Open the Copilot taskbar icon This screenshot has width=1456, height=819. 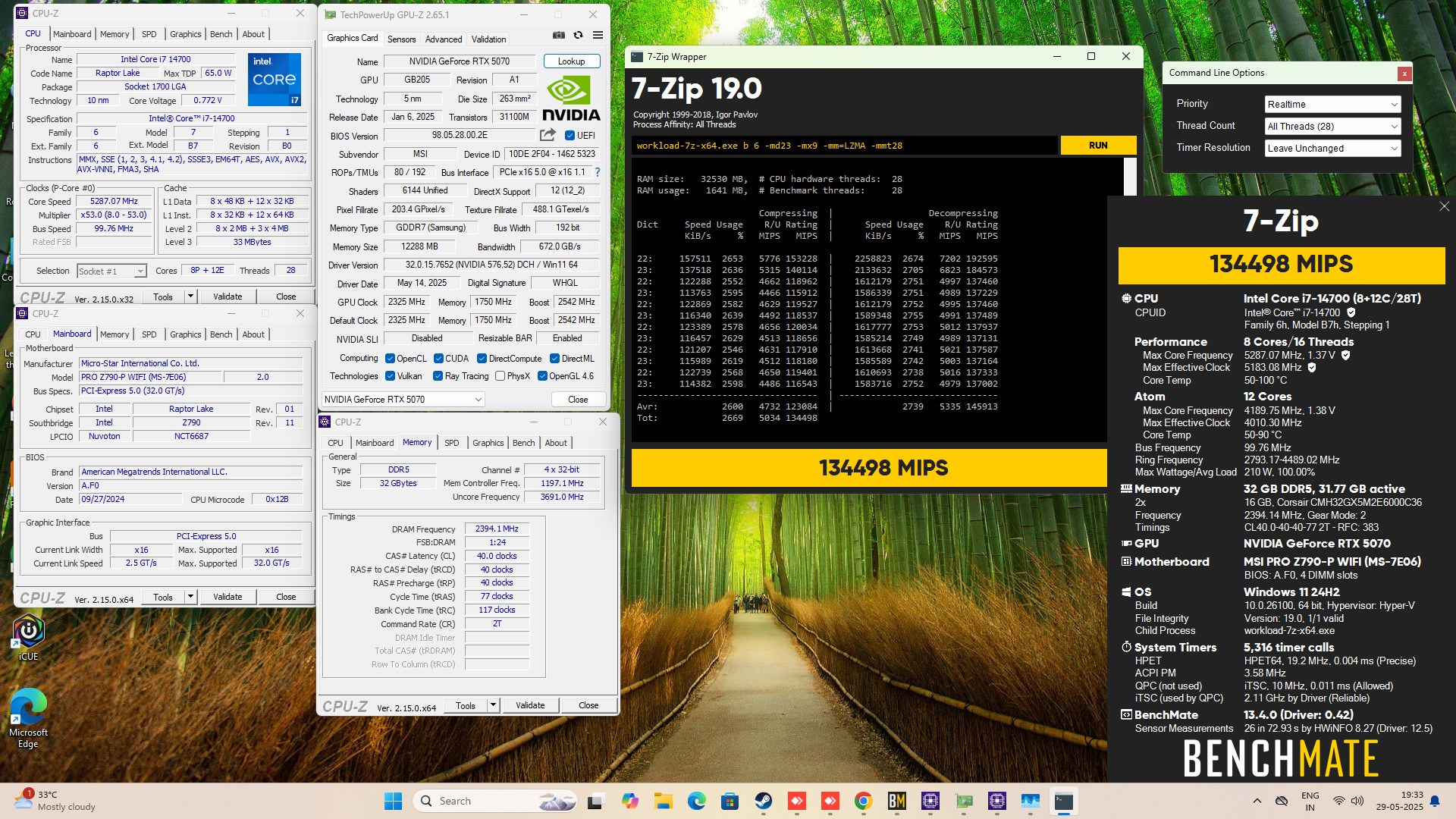pyautogui.click(x=629, y=801)
